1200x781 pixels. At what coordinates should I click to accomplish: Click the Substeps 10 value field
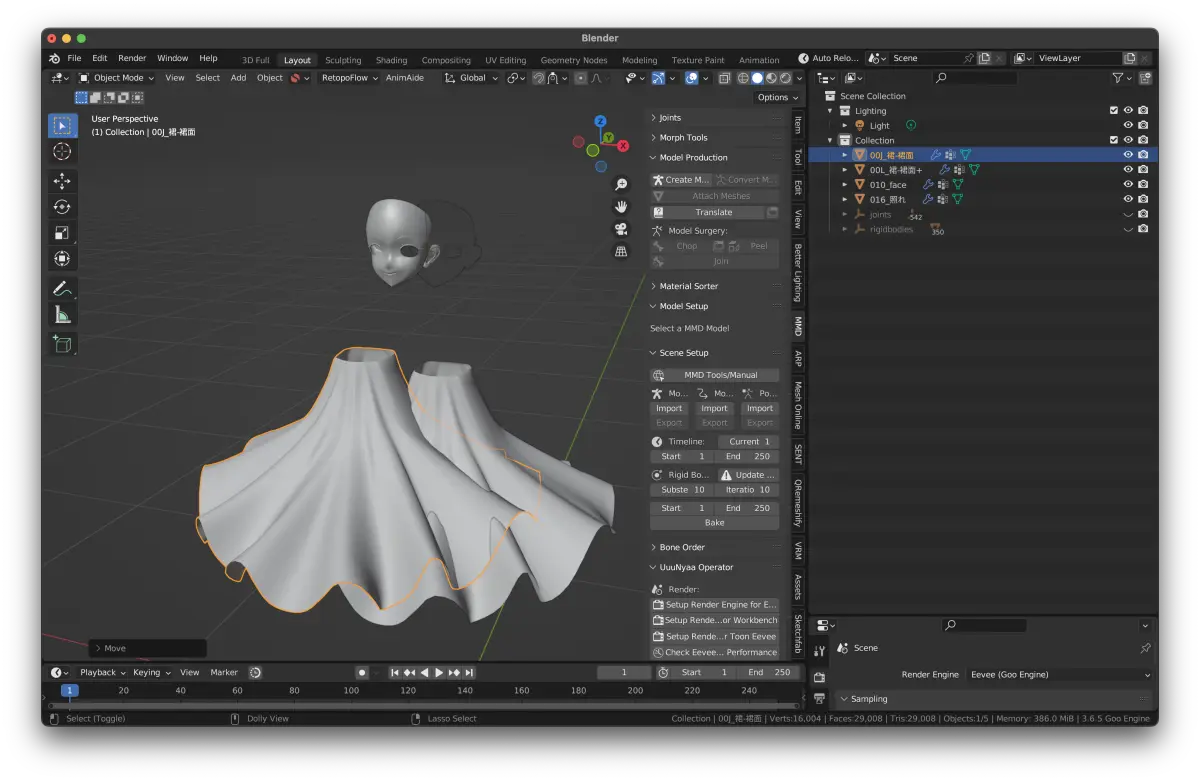click(682, 490)
